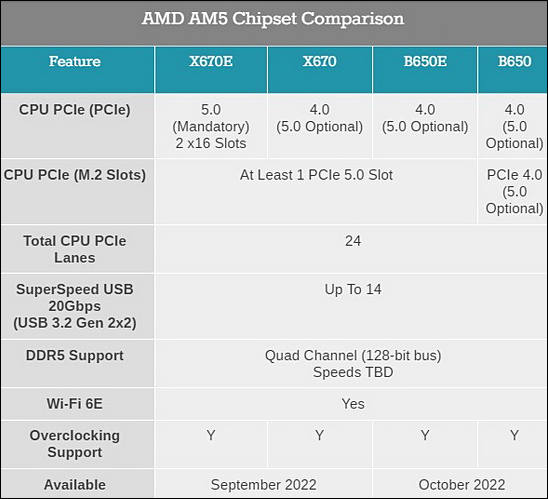
Task: Click the B650 column header
Action: click(514, 62)
